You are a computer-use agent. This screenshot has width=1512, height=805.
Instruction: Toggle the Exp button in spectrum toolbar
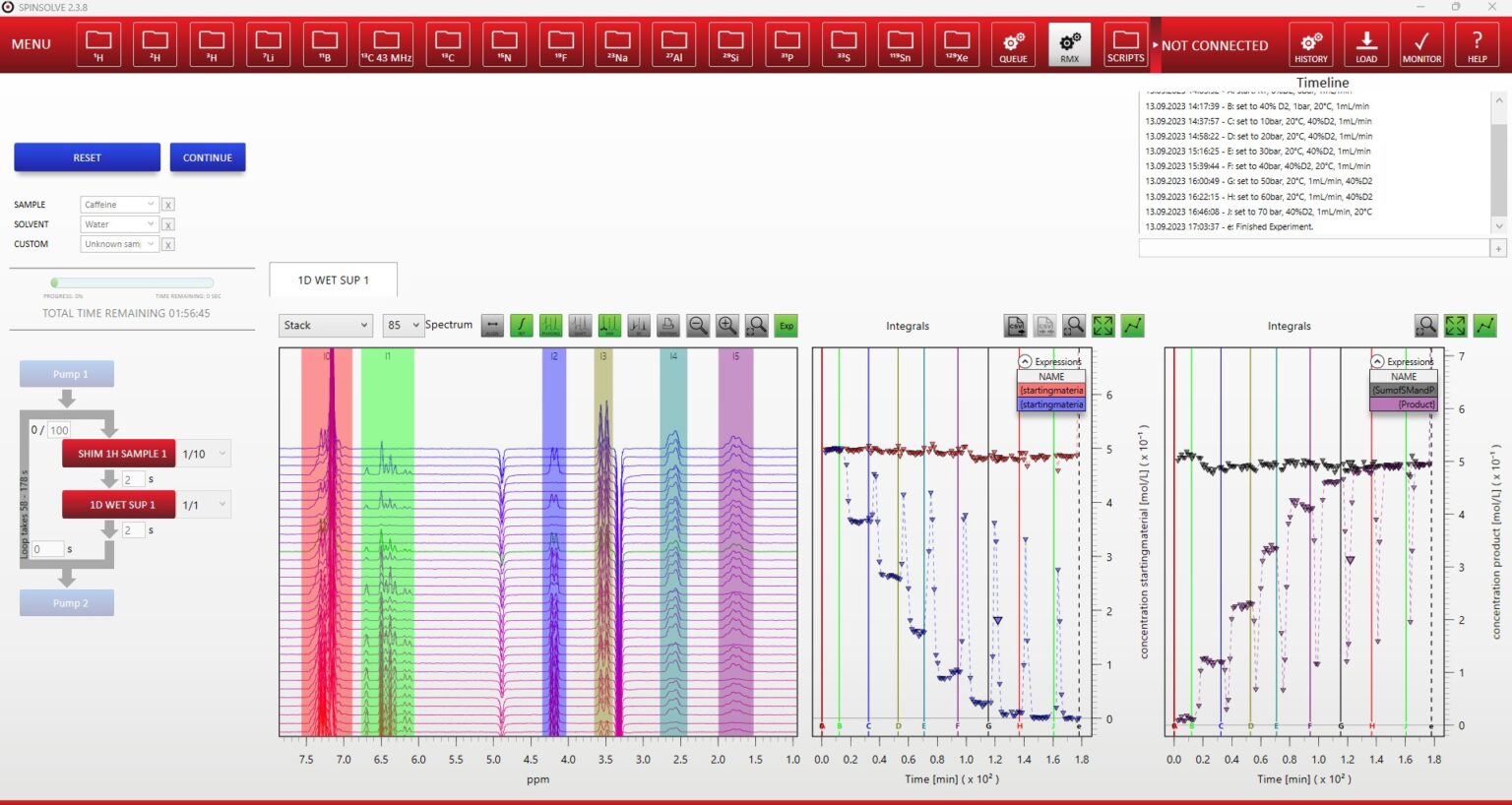786,326
